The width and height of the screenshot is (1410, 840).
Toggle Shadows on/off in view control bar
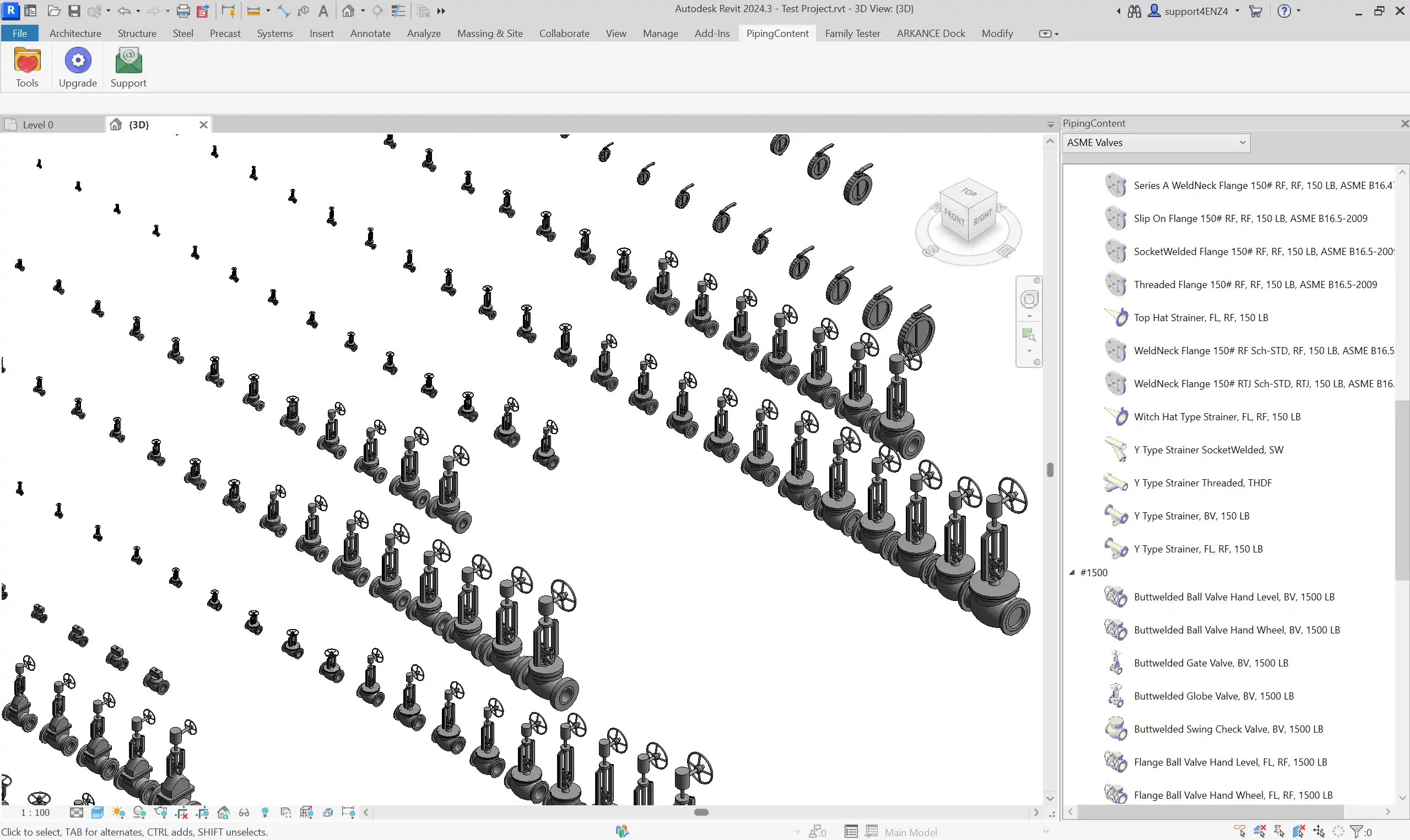tap(139, 813)
